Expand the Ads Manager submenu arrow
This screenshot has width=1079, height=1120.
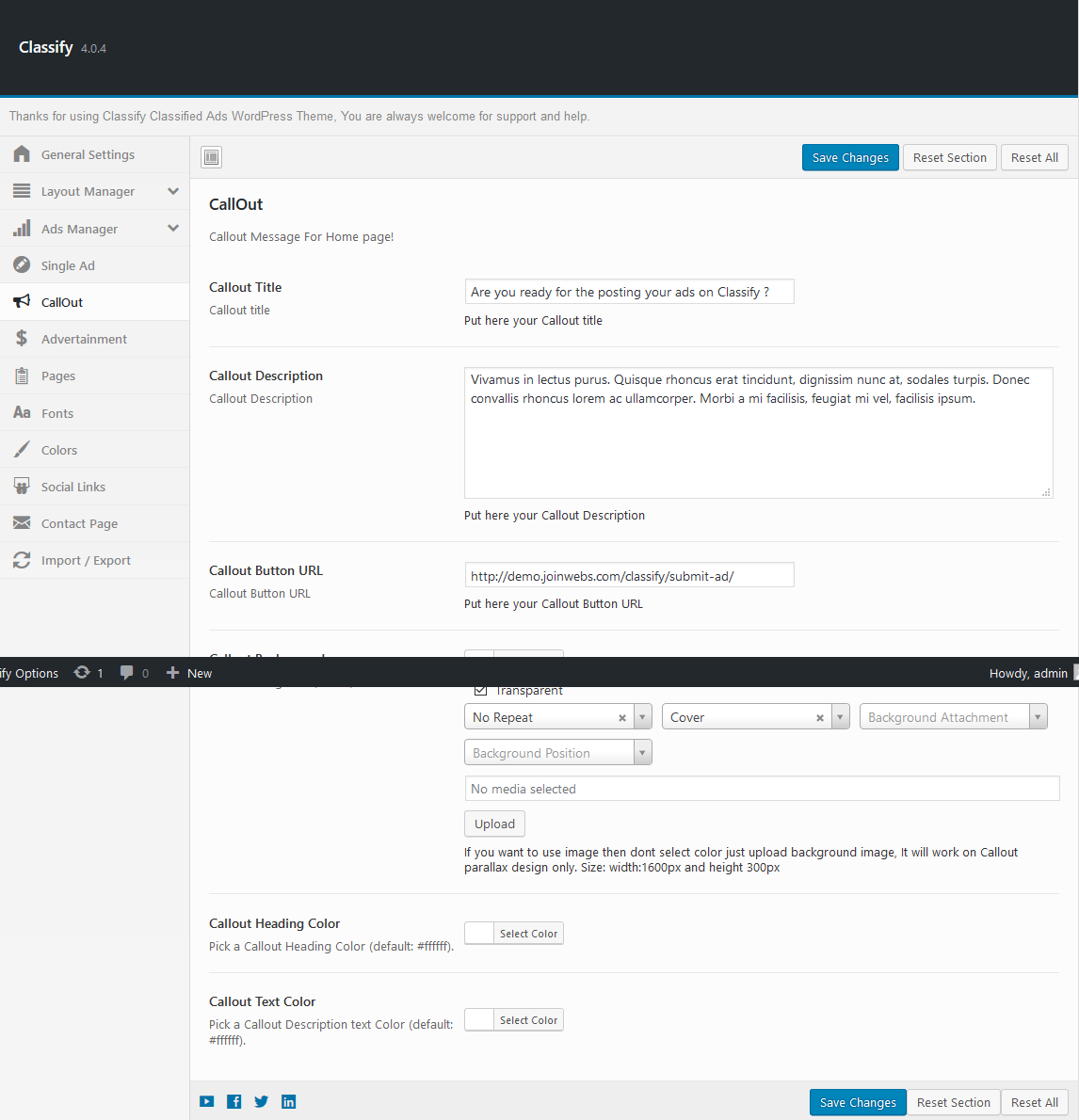pos(173,228)
